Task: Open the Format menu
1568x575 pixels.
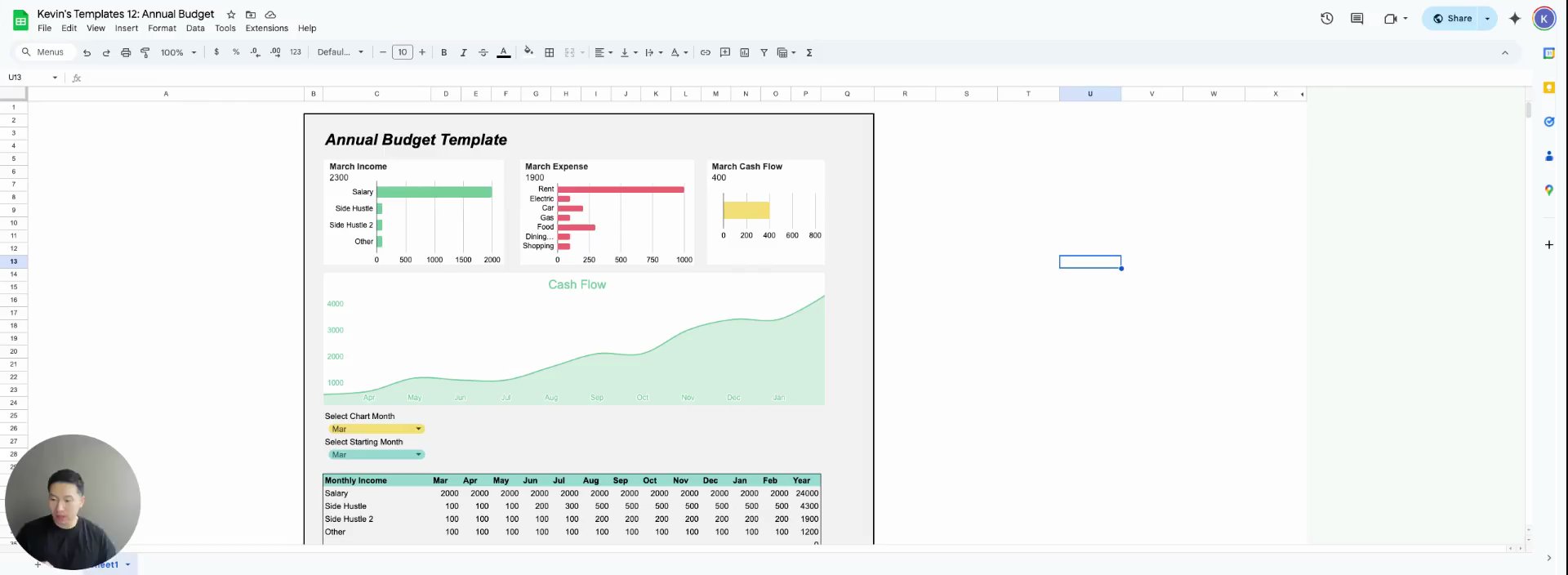Action: click(x=163, y=28)
